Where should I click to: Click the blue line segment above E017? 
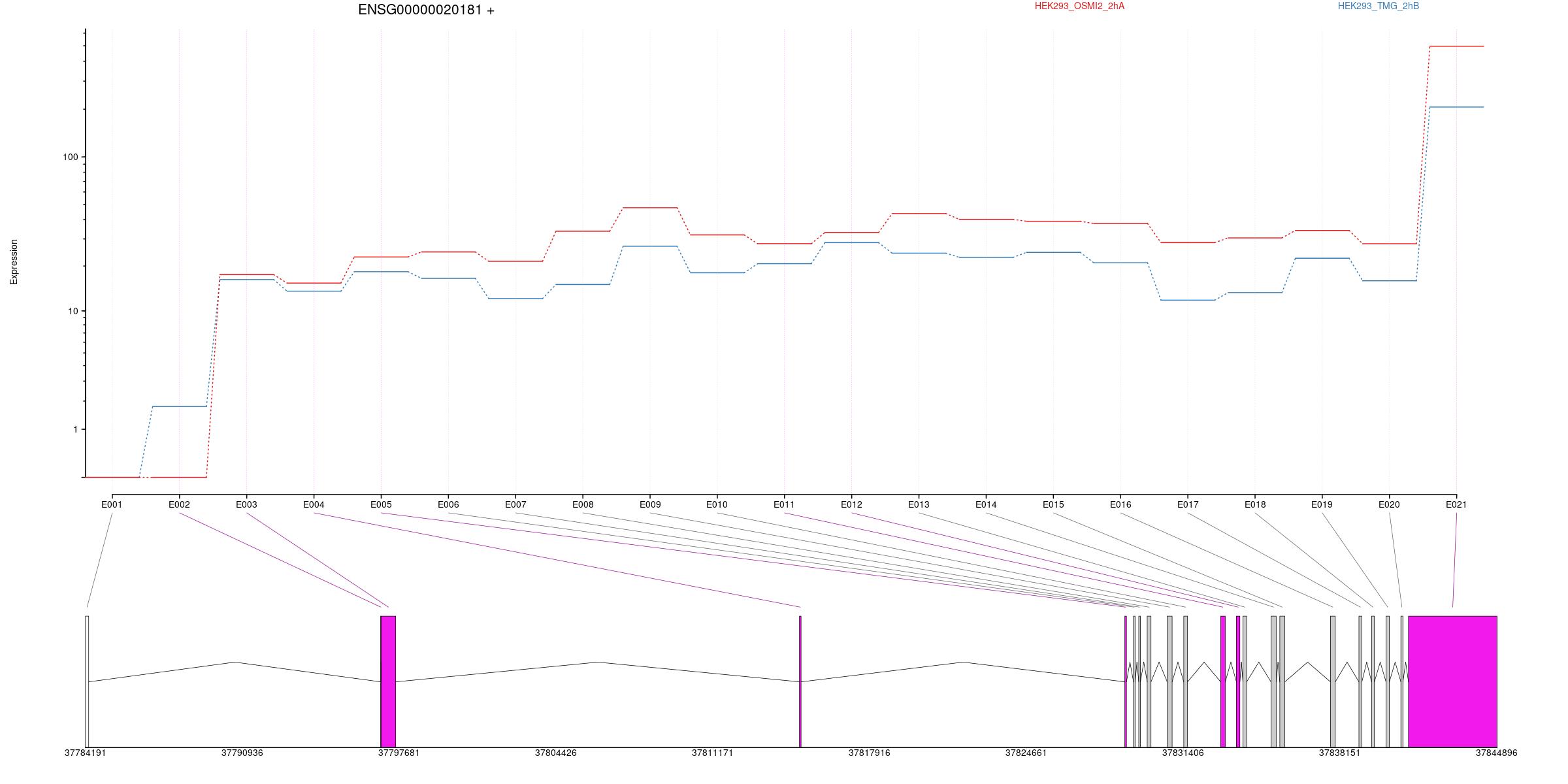1188,300
